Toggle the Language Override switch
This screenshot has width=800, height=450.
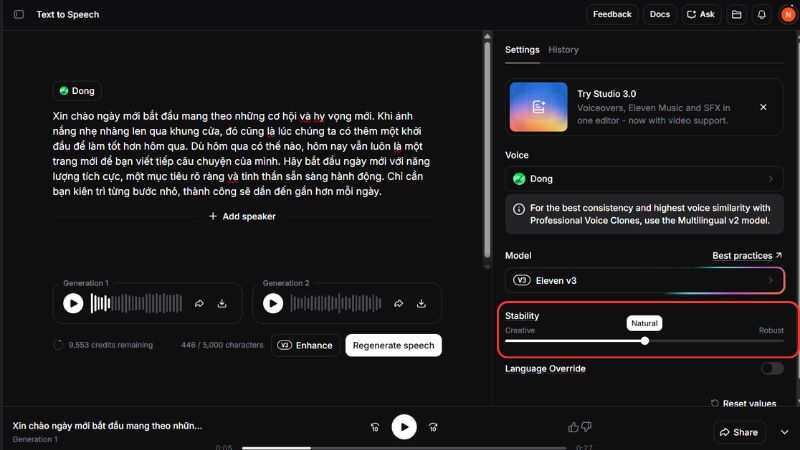(x=772, y=368)
